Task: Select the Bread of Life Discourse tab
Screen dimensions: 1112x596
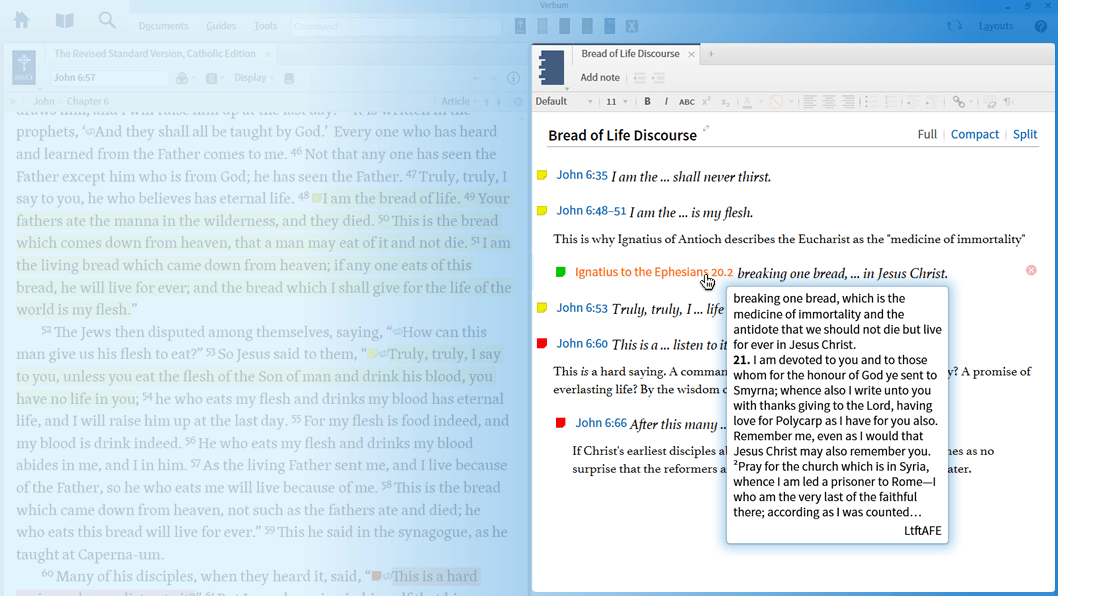Action: tap(630, 54)
